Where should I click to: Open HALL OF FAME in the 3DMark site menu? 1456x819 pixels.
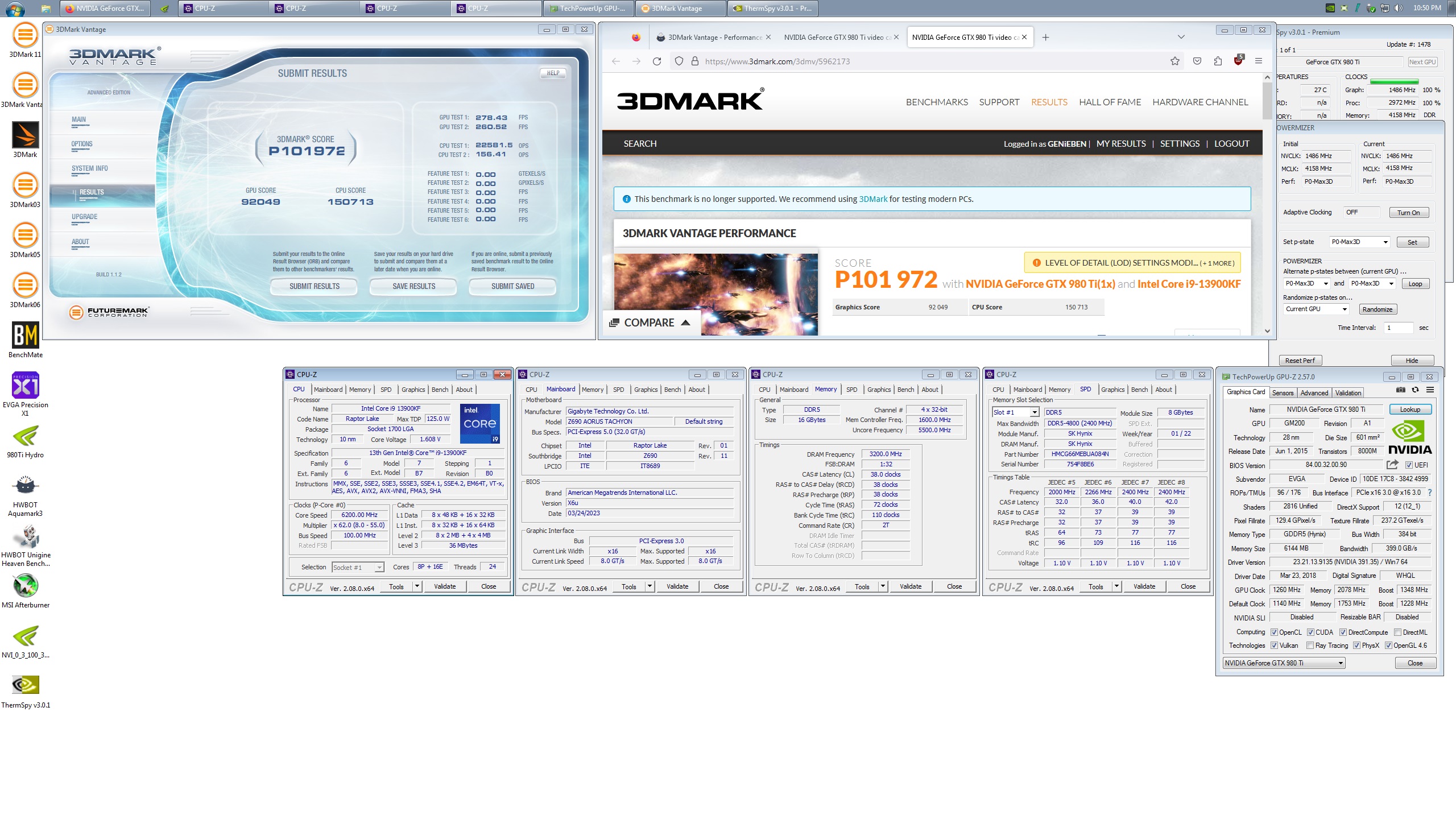click(x=1110, y=102)
